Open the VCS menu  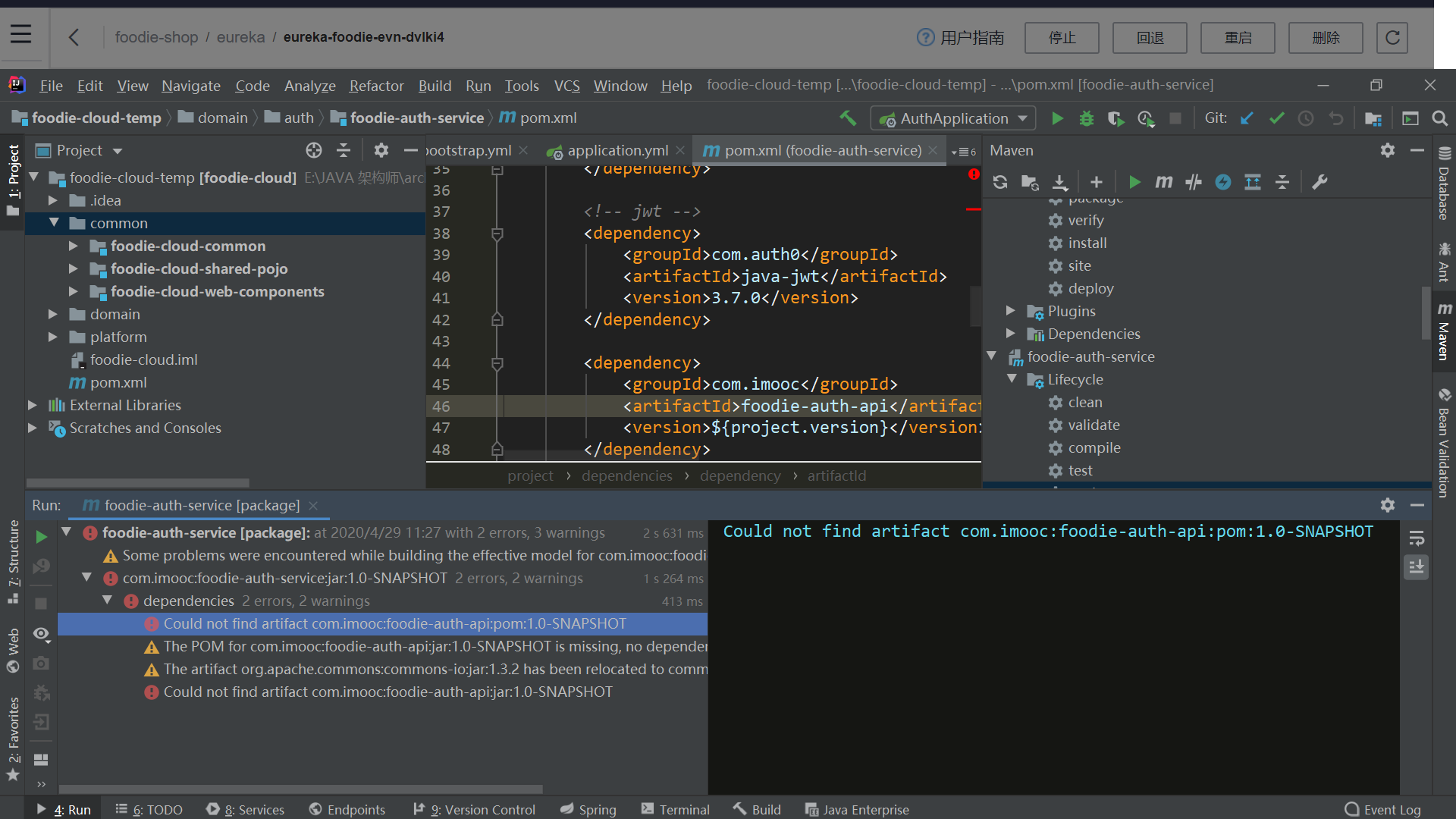coord(566,86)
